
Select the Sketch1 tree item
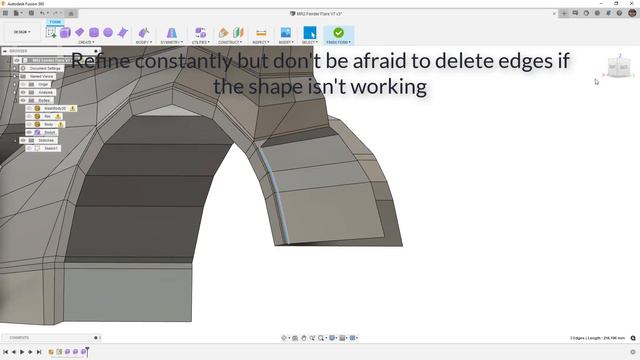point(51,148)
